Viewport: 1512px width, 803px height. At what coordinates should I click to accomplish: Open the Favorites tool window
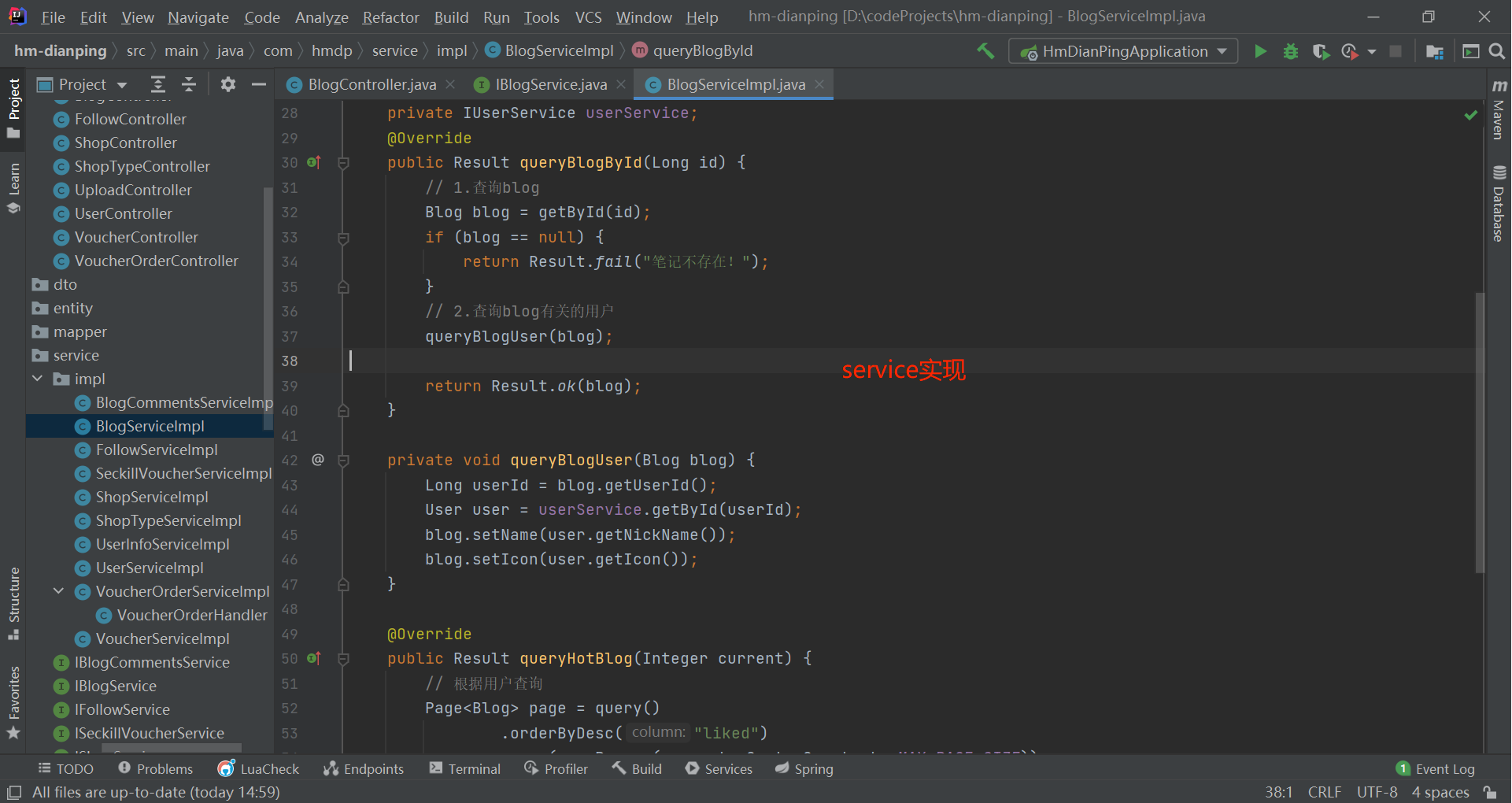13,702
